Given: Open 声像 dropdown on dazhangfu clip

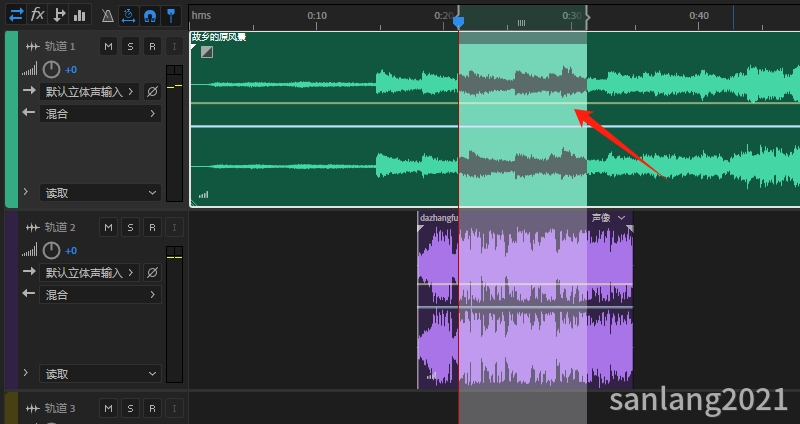Looking at the screenshot, I should point(622,217).
